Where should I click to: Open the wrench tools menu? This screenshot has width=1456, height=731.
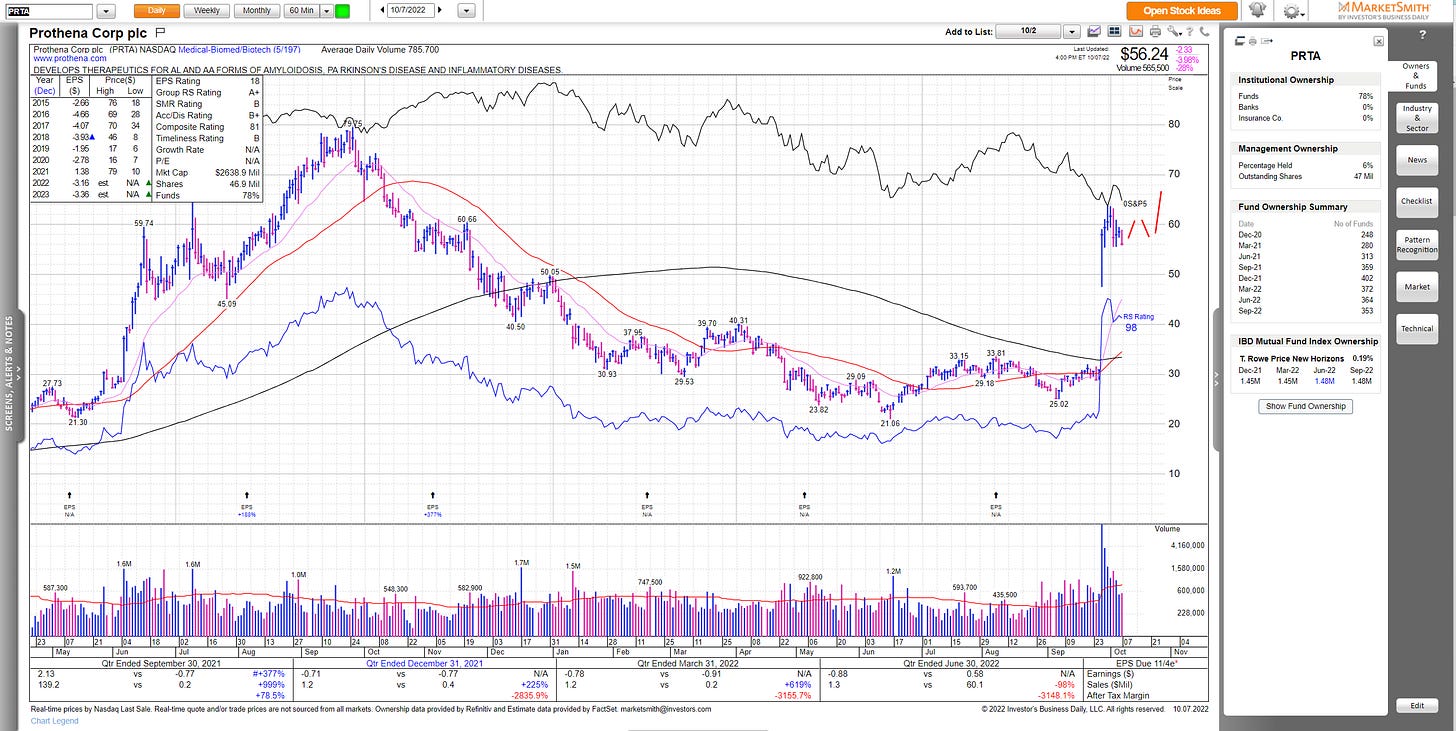[1174, 31]
